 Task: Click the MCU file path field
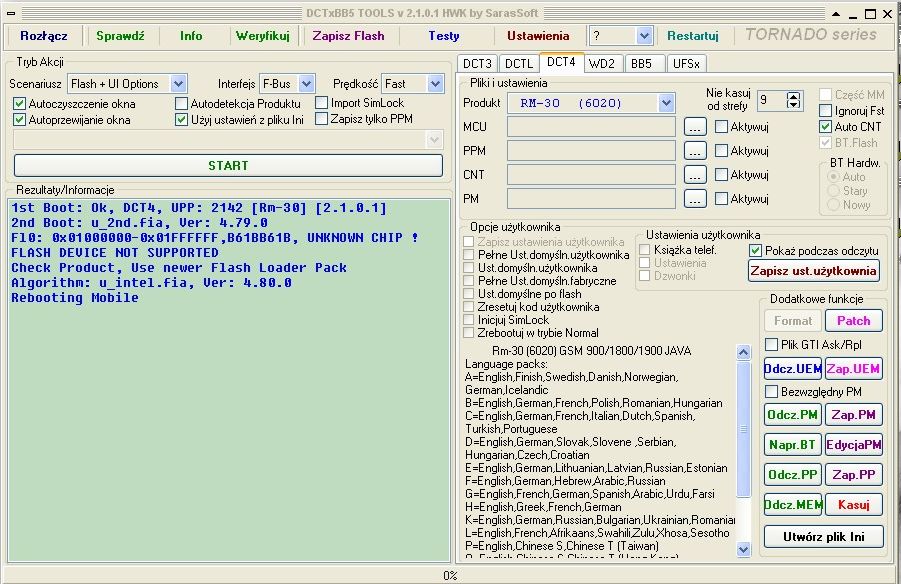pyautogui.click(x=591, y=127)
